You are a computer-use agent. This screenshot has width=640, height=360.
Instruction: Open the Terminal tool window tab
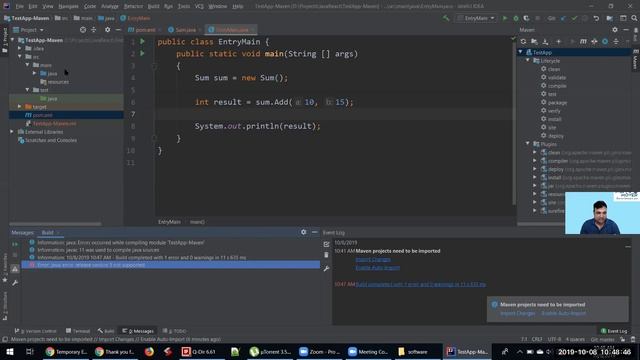(78, 331)
